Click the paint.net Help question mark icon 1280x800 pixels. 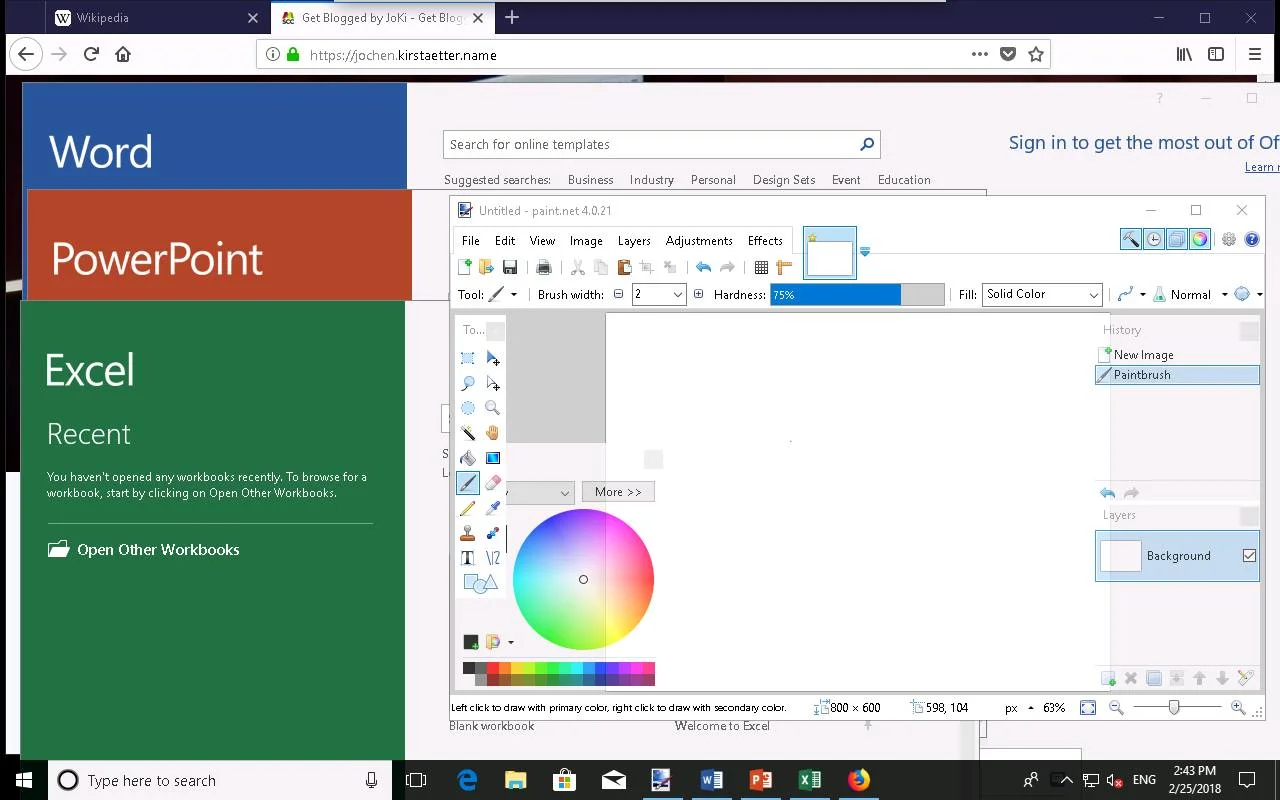[x=1252, y=239]
